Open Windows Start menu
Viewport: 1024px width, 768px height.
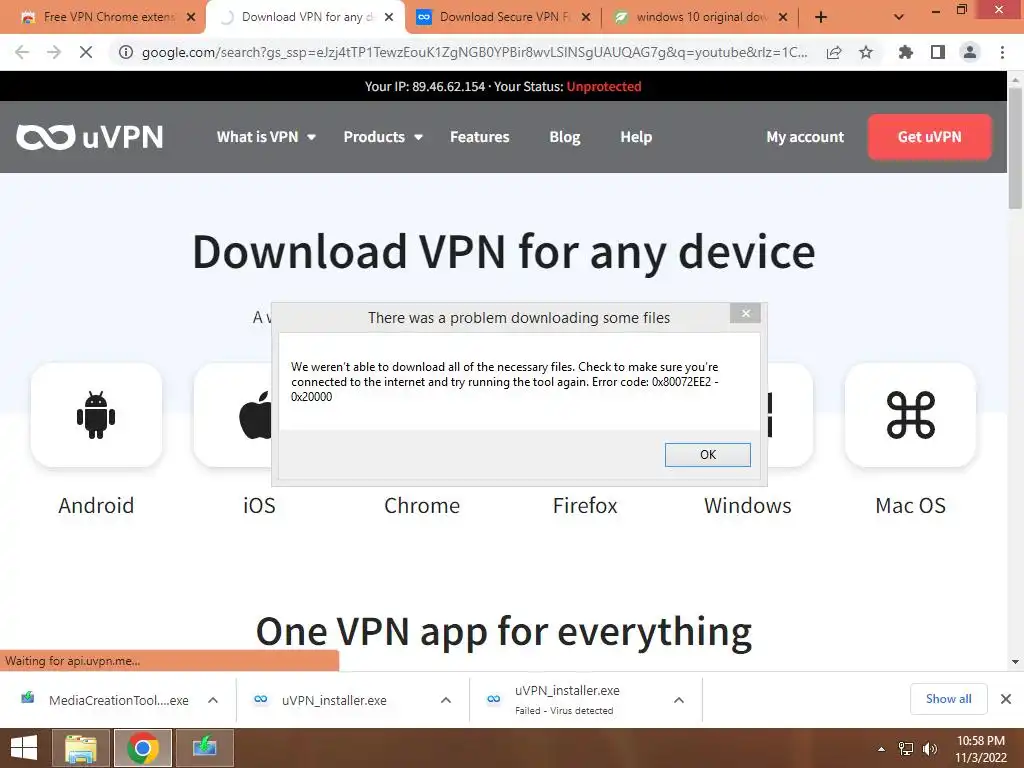click(x=24, y=748)
